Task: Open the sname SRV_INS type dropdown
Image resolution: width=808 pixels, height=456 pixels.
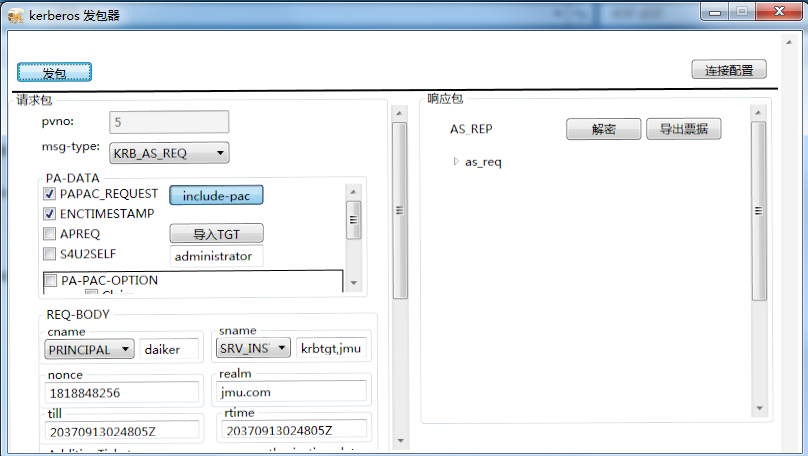Action: (x=253, y=348)
